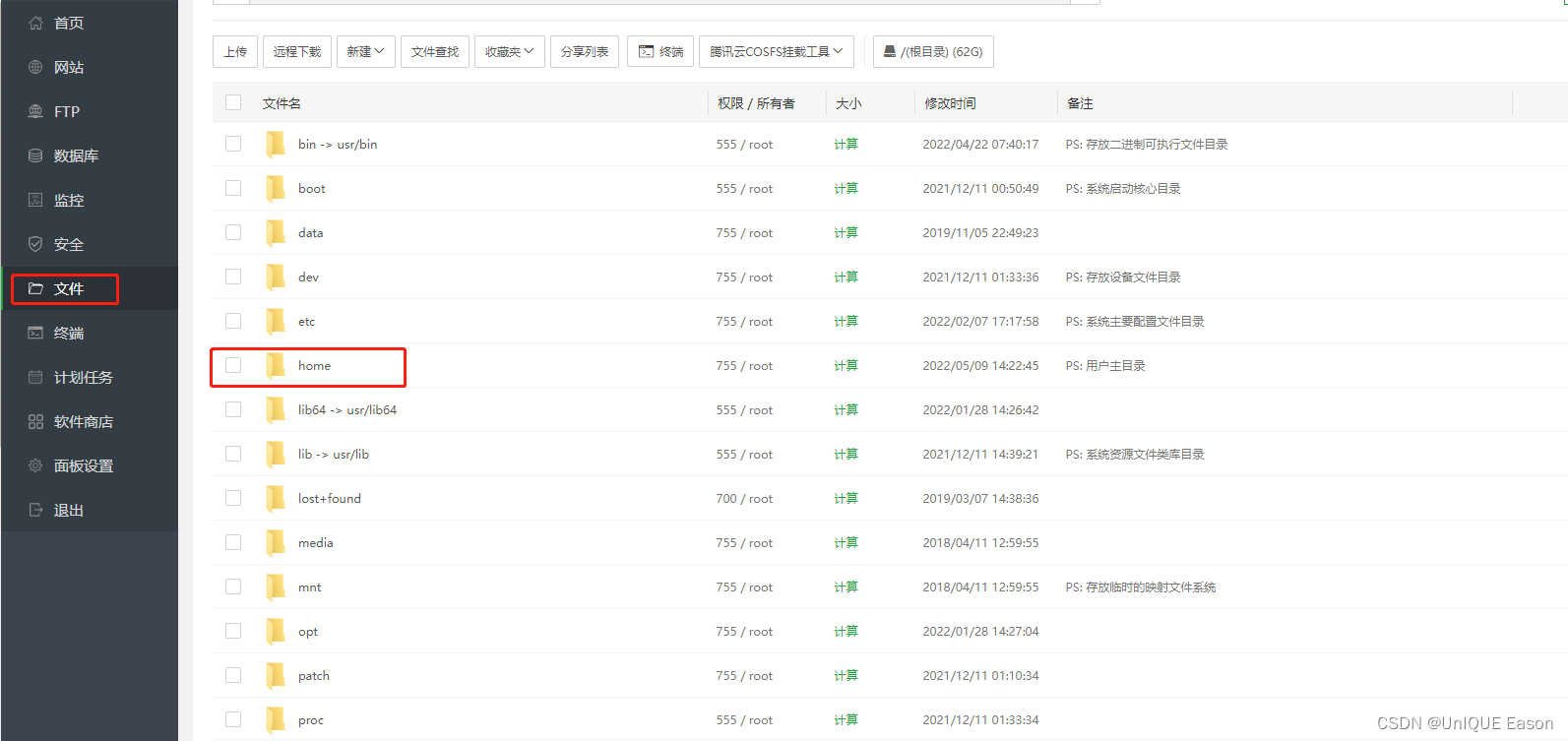Click the database icon for 数据库

[x=35, y=155]
